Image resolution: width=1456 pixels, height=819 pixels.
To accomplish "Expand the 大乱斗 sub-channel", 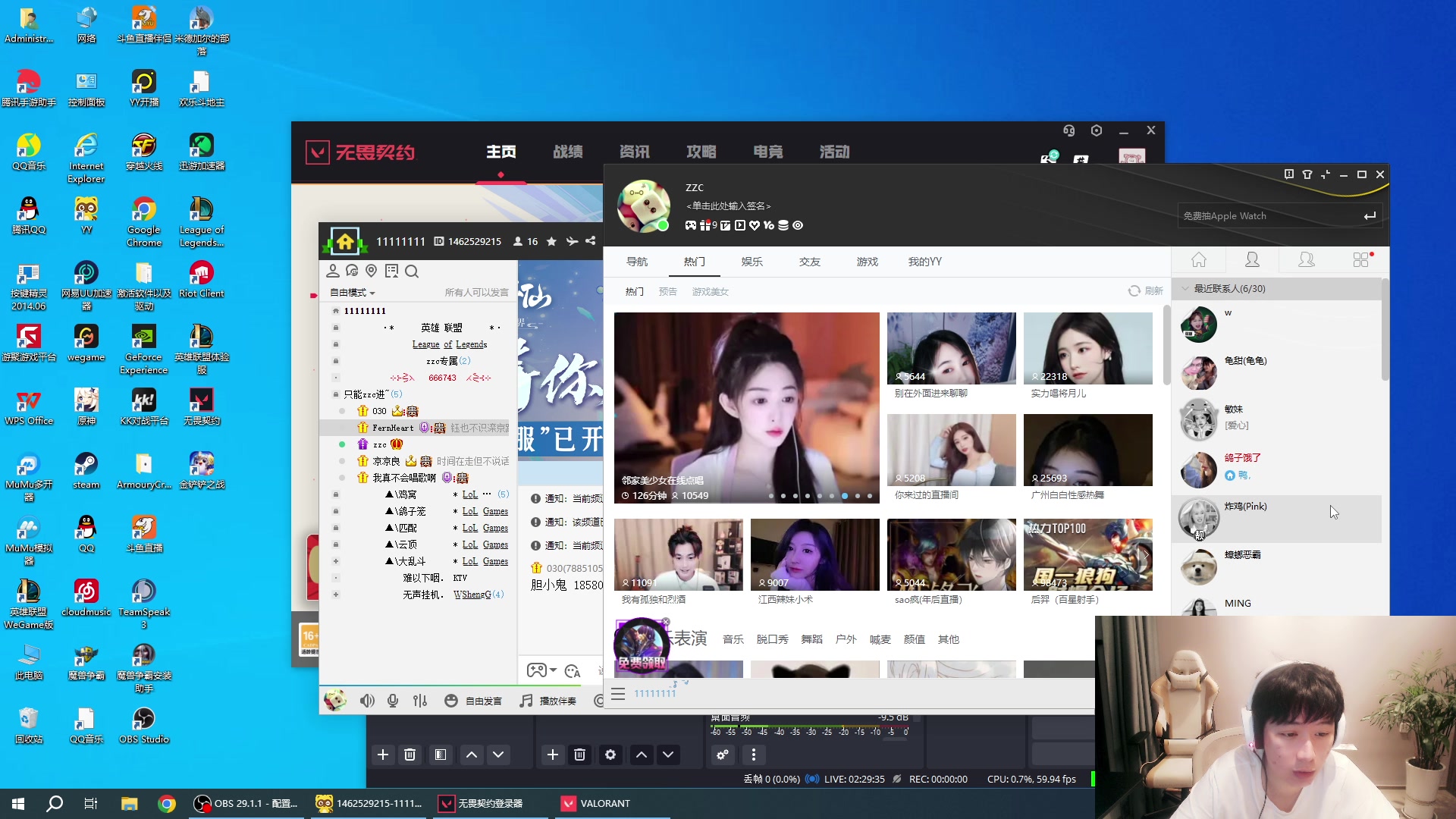I will (336, 561).
